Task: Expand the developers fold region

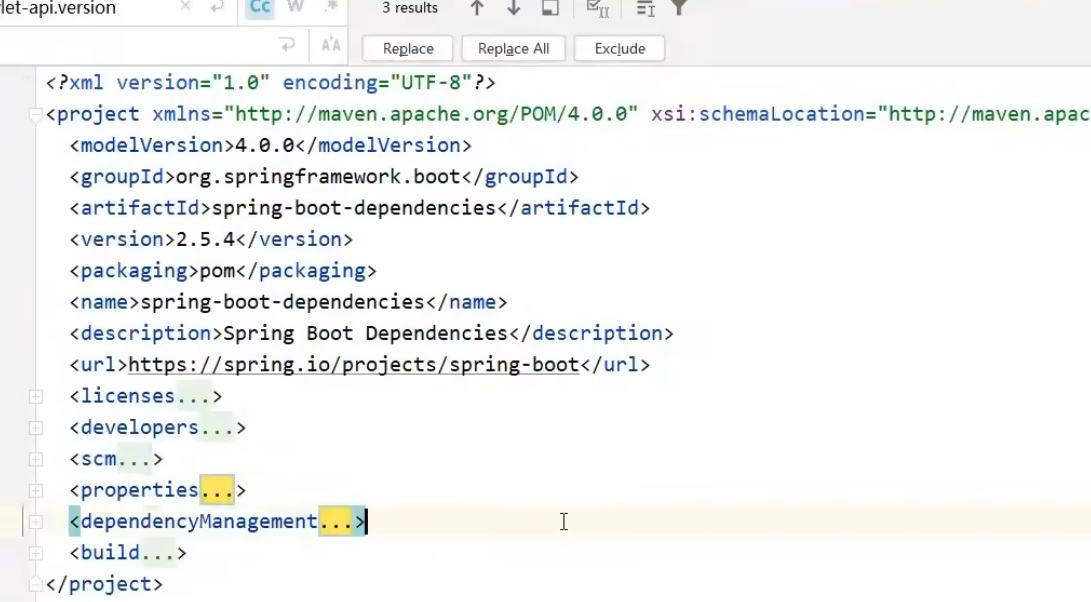Action: click(x=35, y=428)
